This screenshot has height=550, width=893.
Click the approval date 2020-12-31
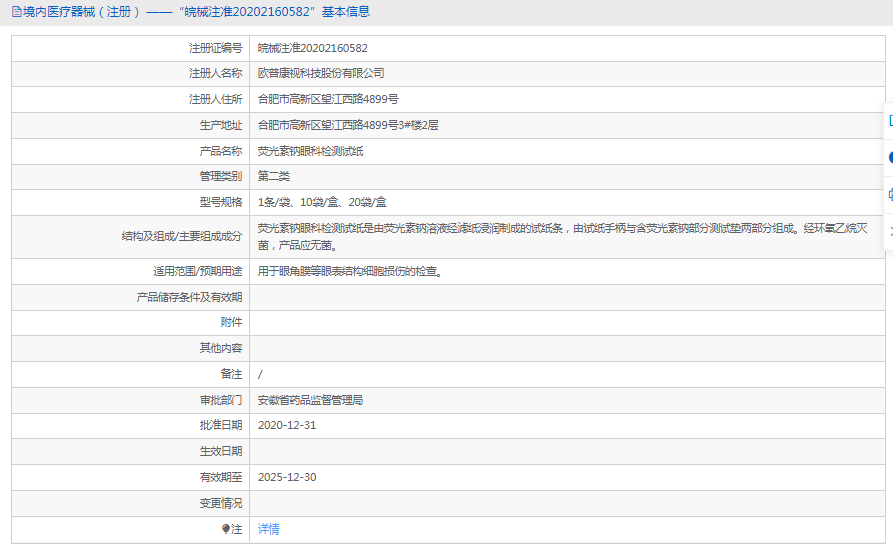pos(287,425)
